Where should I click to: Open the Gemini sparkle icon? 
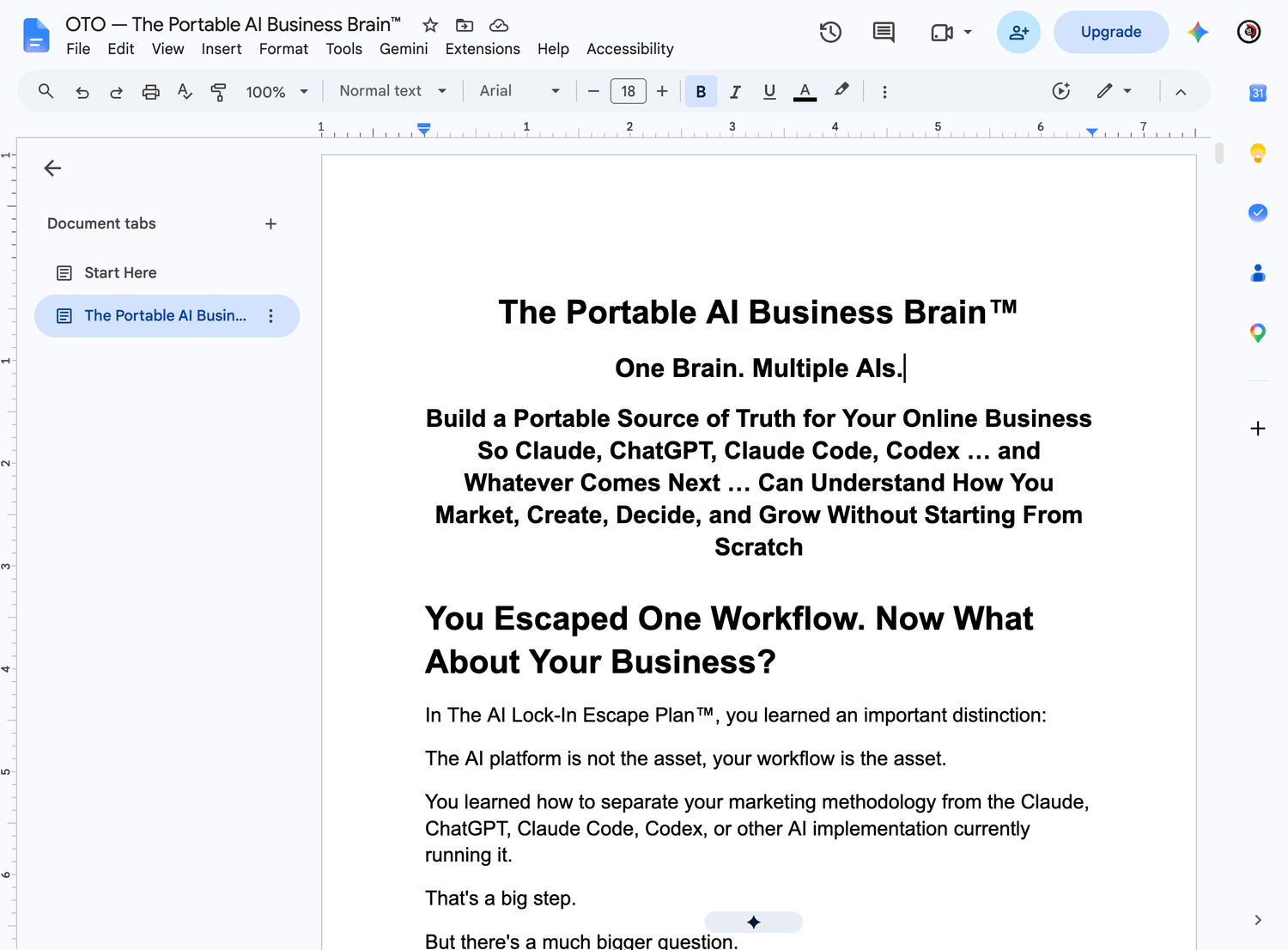click(x=1198, y=33)
